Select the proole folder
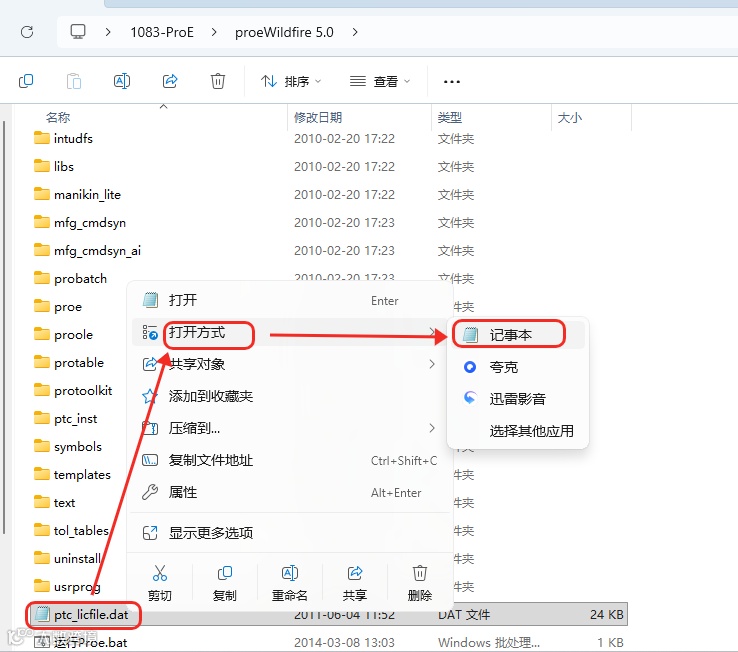738x652 pixels. 64,334
